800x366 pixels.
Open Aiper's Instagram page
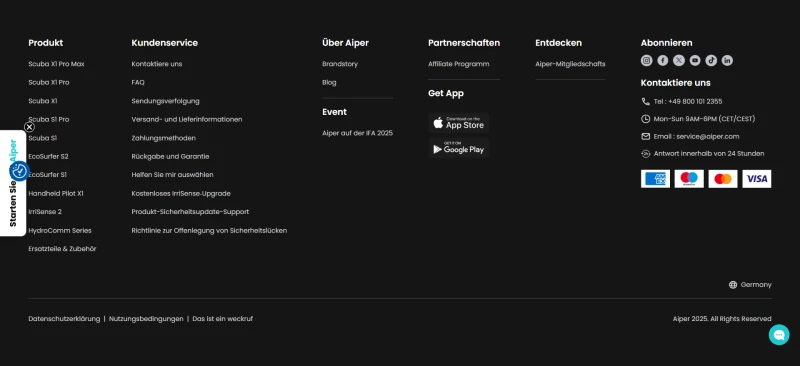coord(646,61)
